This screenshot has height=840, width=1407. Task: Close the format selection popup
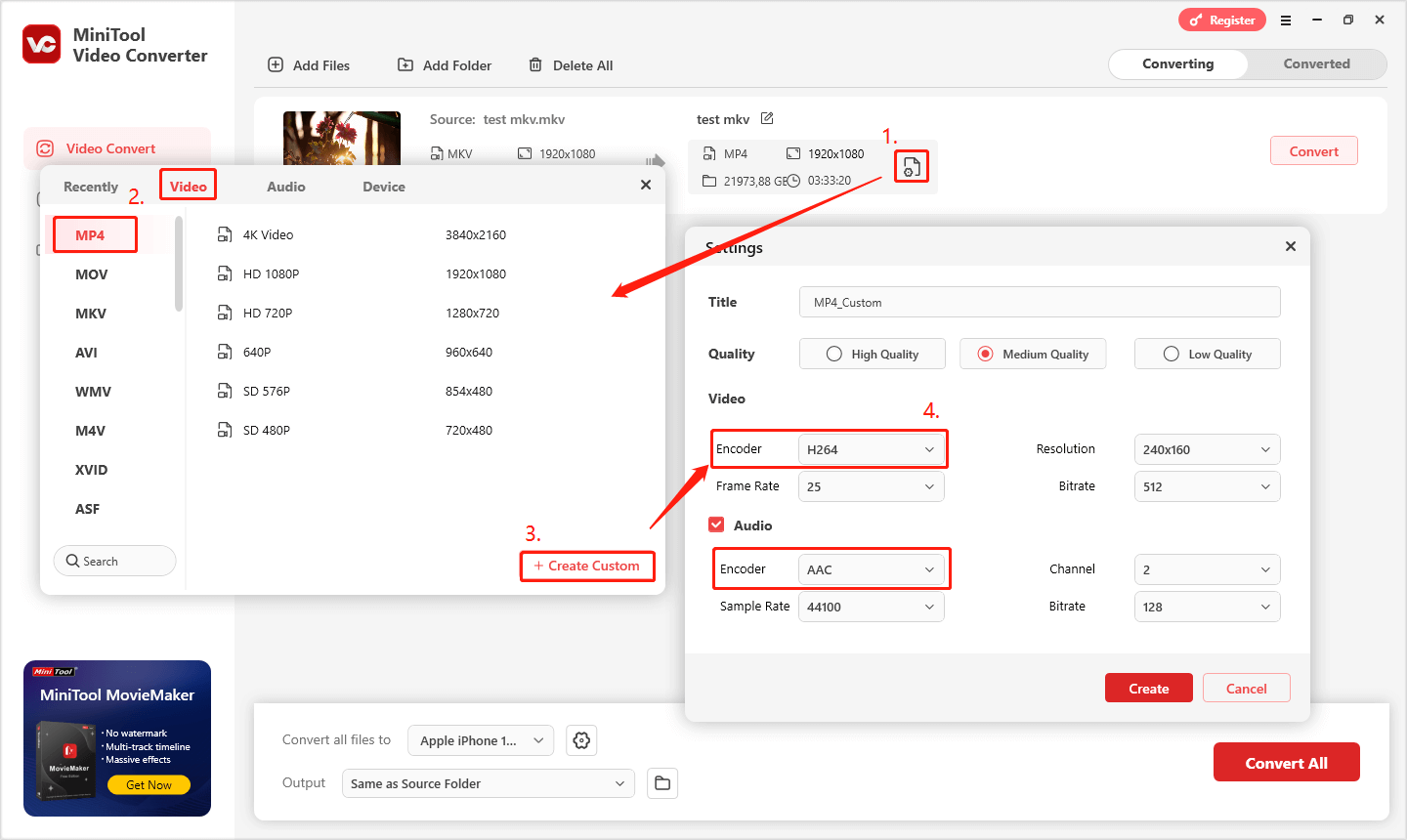pyautogui.click(x=646, y=185)
